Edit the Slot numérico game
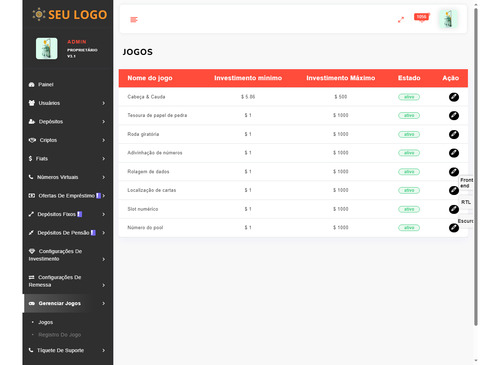 point(454,209)
